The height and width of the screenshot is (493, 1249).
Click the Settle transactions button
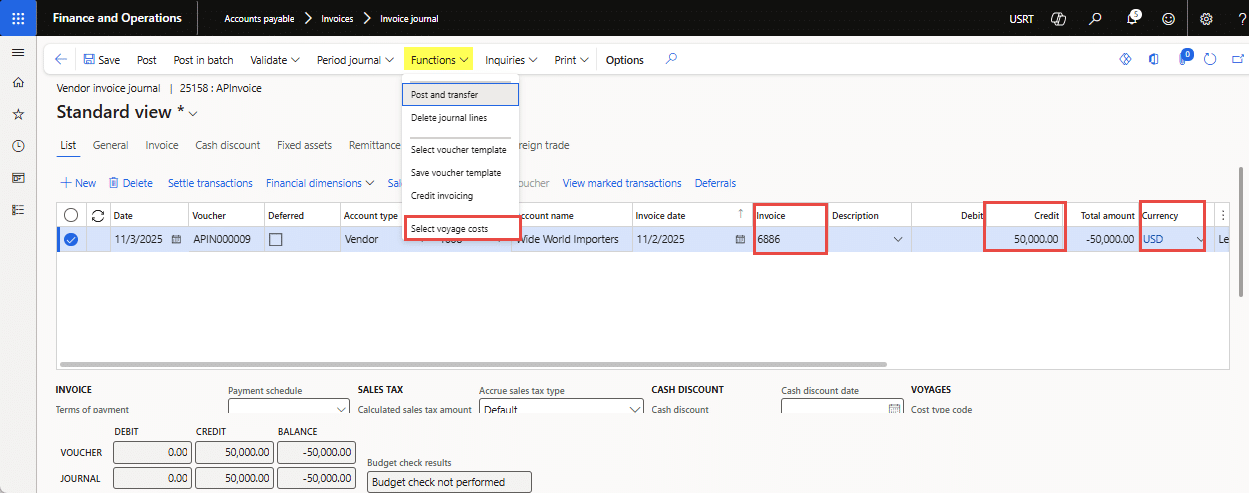210,183
